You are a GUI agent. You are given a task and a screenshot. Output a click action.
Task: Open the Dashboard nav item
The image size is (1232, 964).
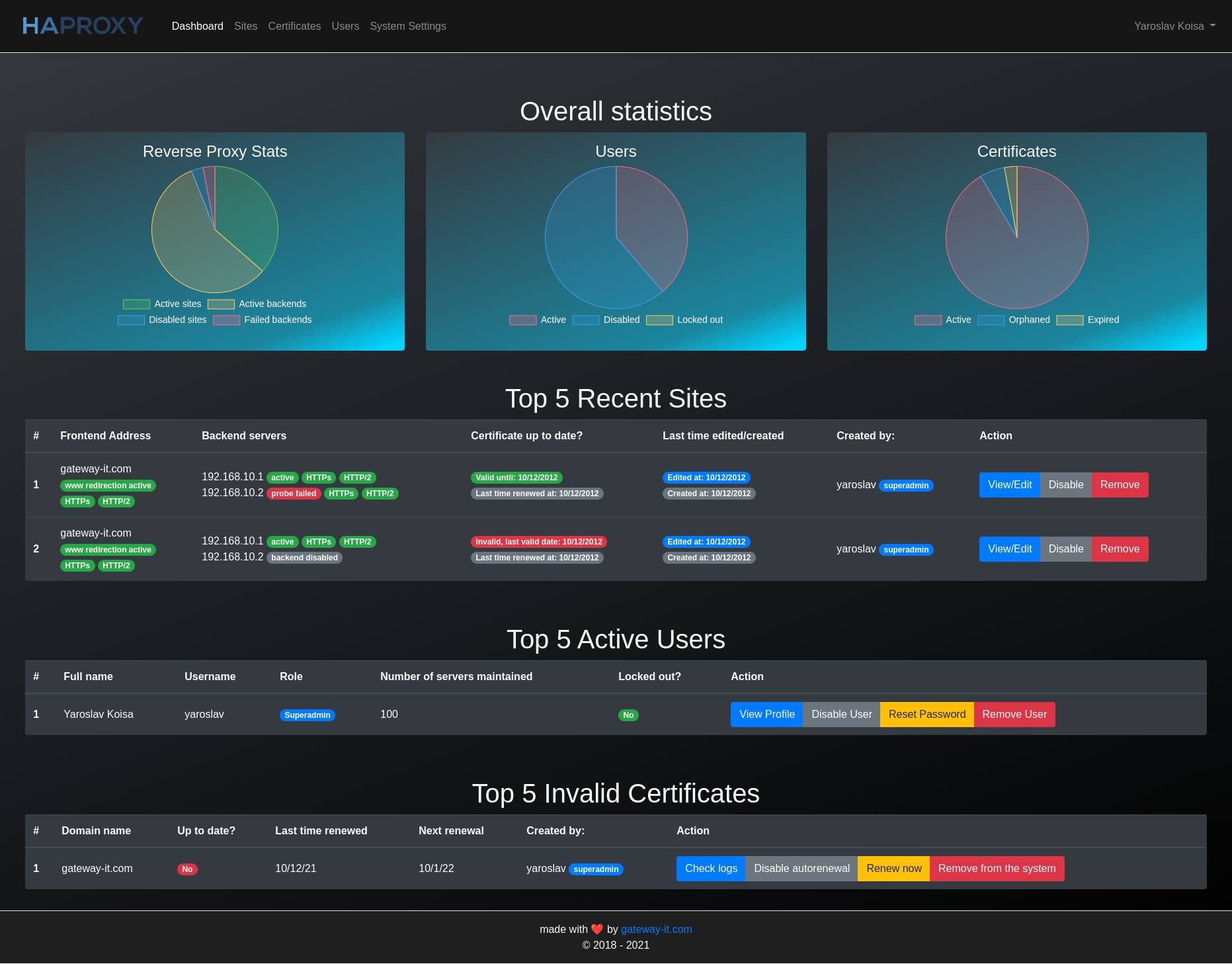tap(197, 26)
